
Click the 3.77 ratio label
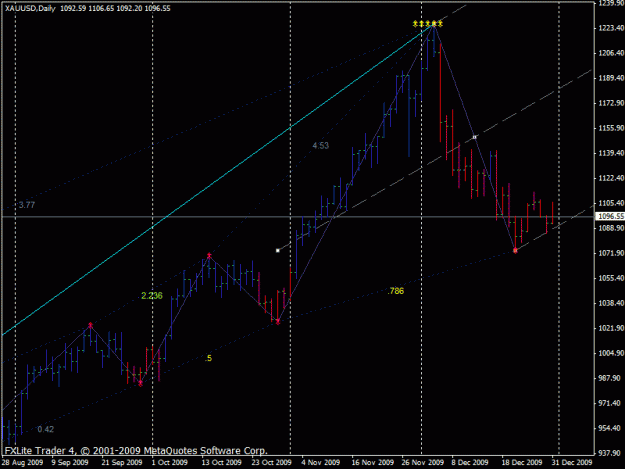(x=27, y=205)
